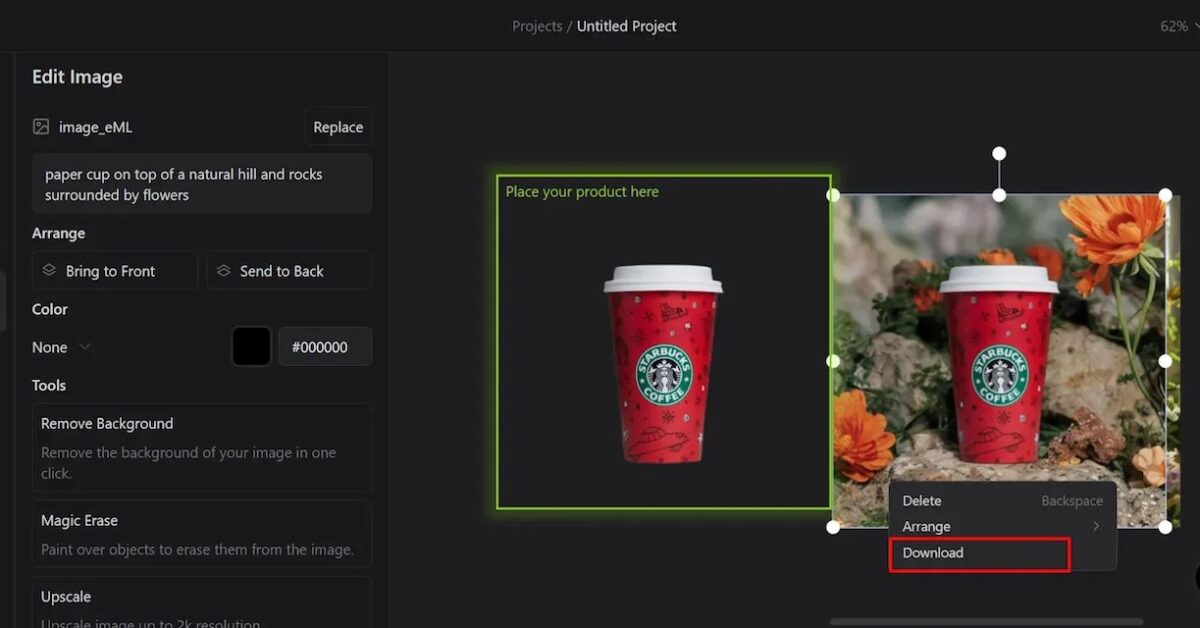The image size is (1200, 628).
Task: Select Delete in the context menu
Action: (x=922, y=501)
